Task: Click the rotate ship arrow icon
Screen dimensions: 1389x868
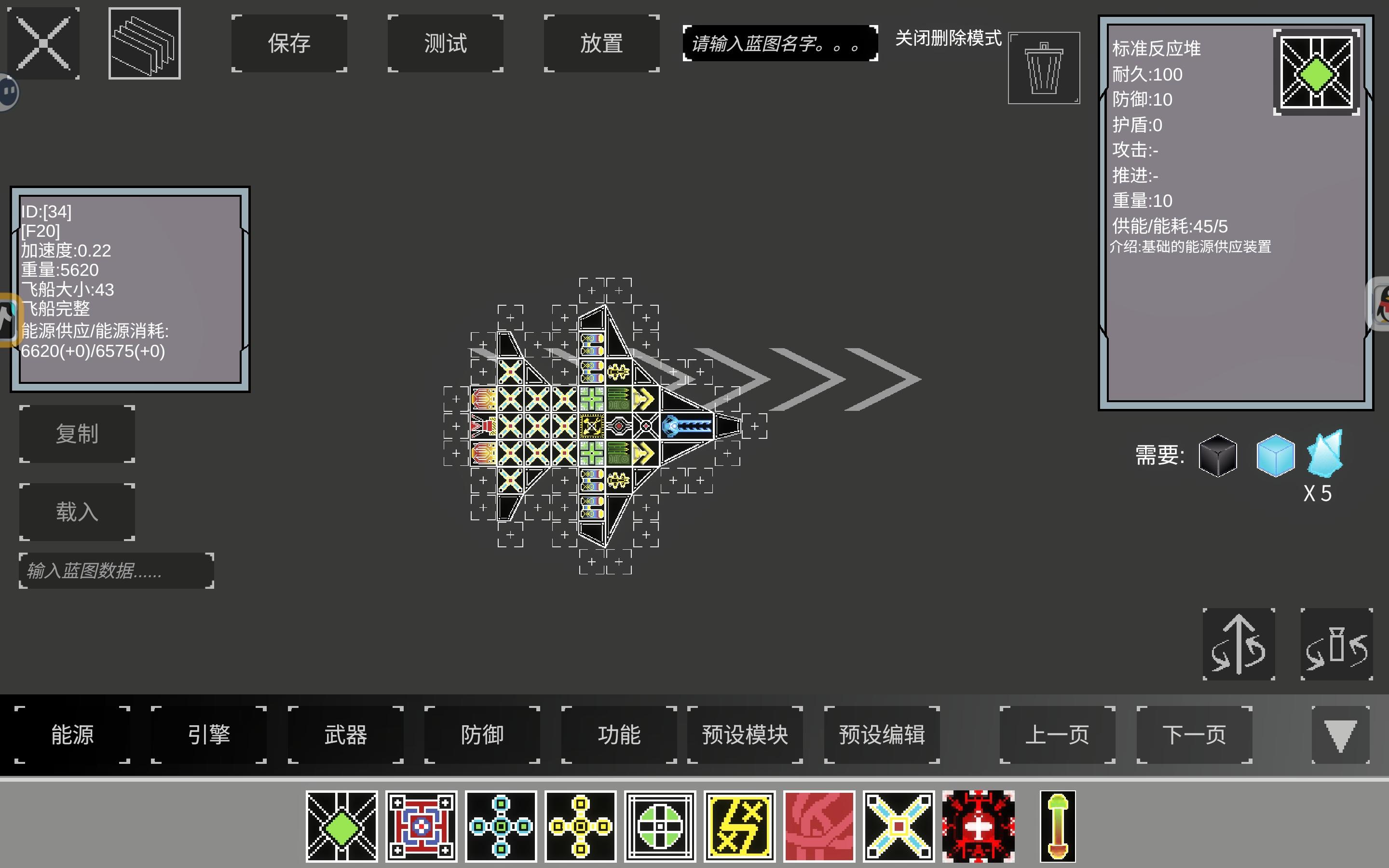Action: click(x=1239, y=644)
